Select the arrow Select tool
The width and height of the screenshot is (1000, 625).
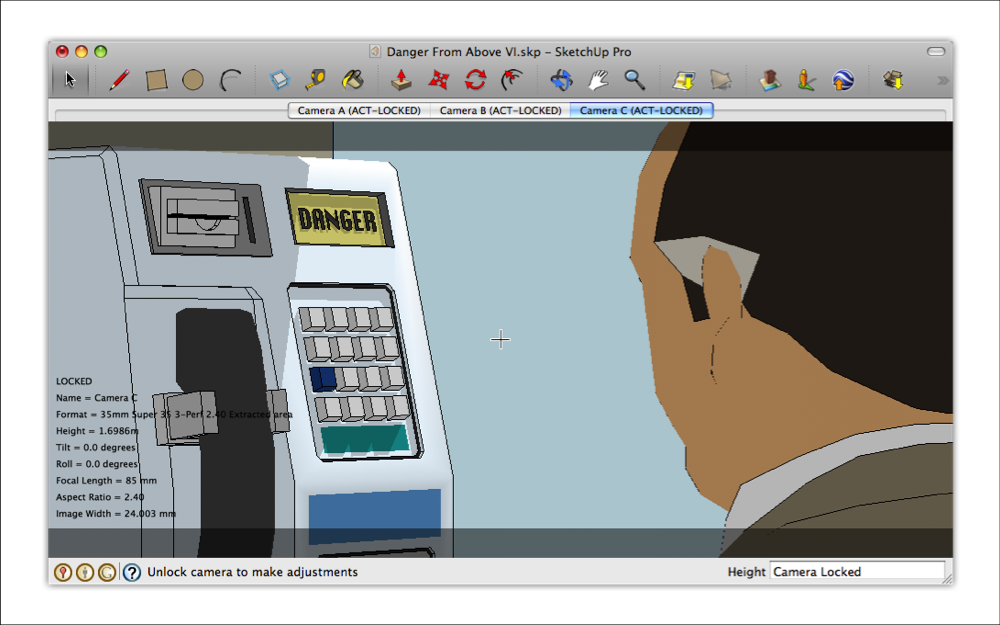pyautogui.click(x=70, y=80)
